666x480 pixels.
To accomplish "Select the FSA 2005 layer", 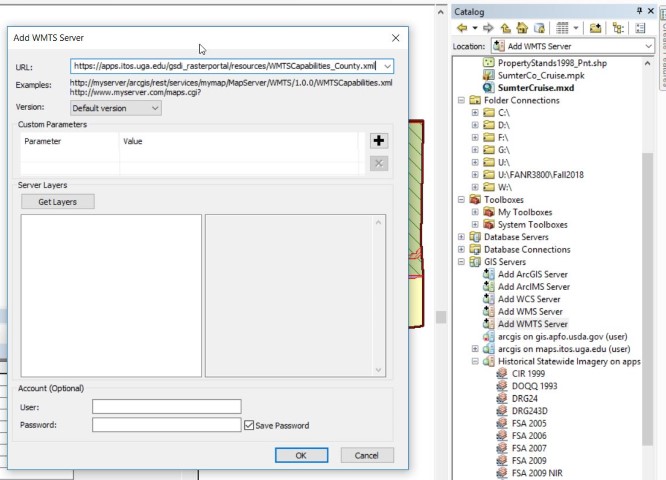I will click(x=529, y=423).
